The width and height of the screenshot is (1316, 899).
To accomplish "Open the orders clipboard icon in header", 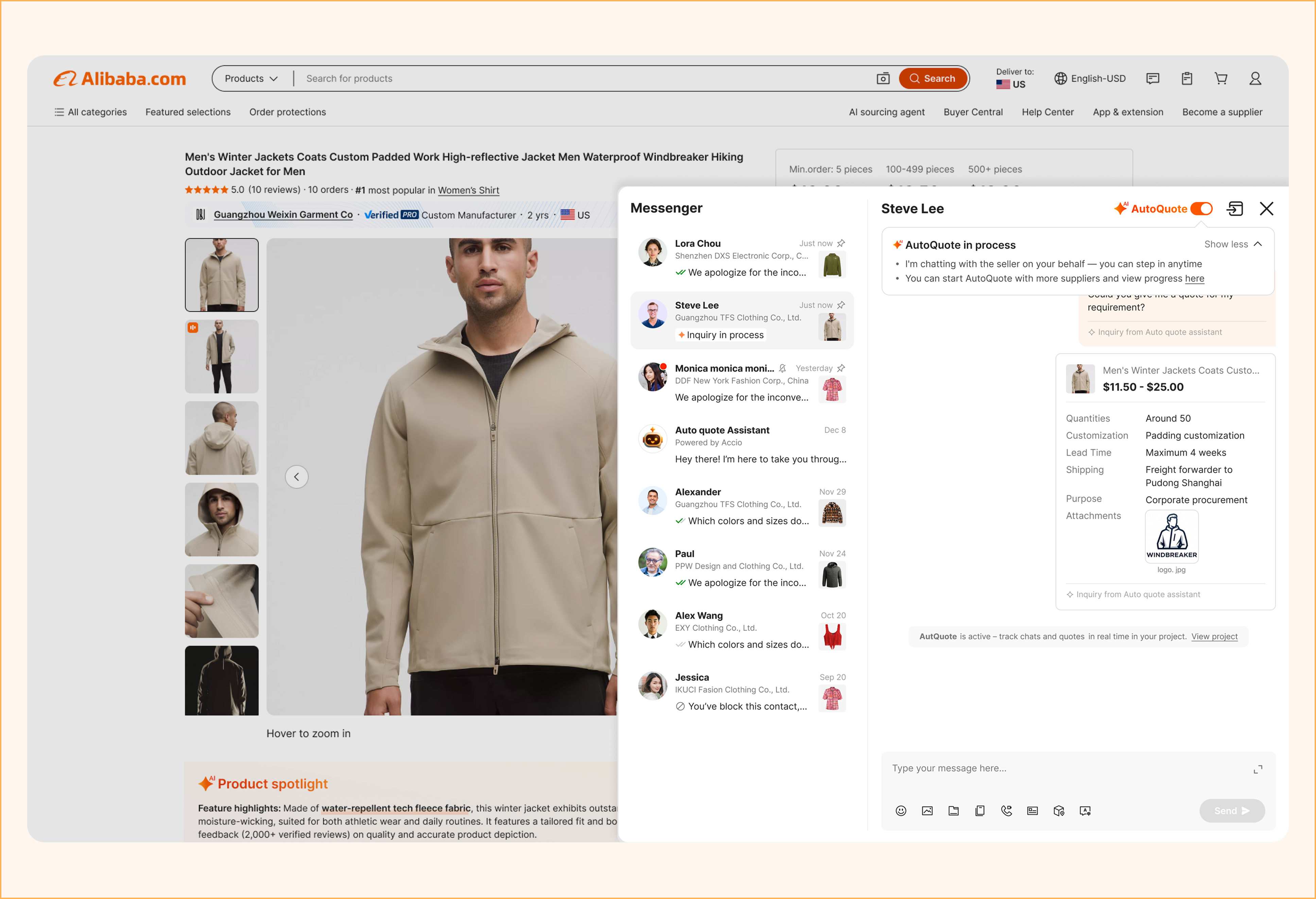I will pos(1187,78).
